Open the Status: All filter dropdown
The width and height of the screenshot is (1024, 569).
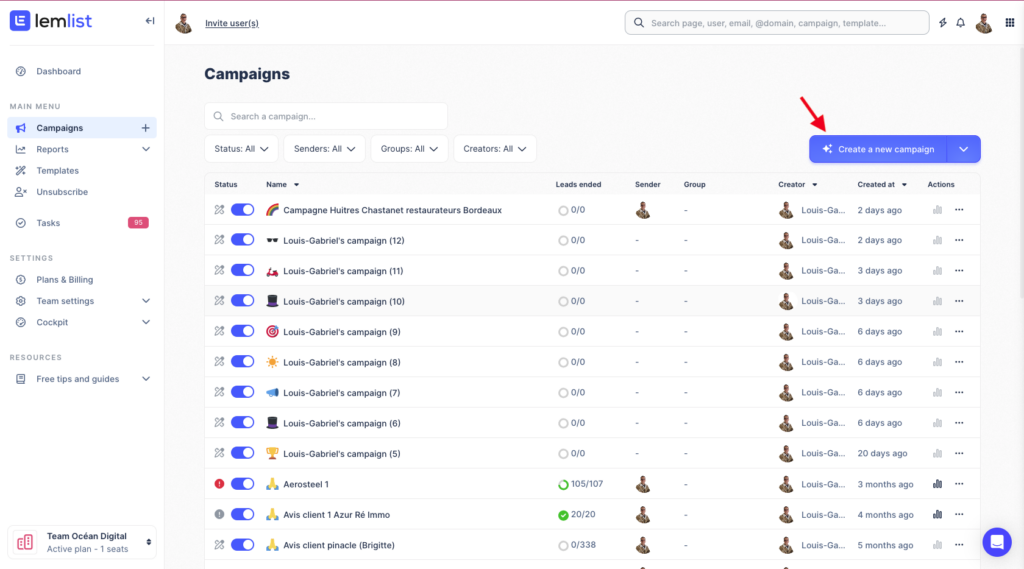240,149
